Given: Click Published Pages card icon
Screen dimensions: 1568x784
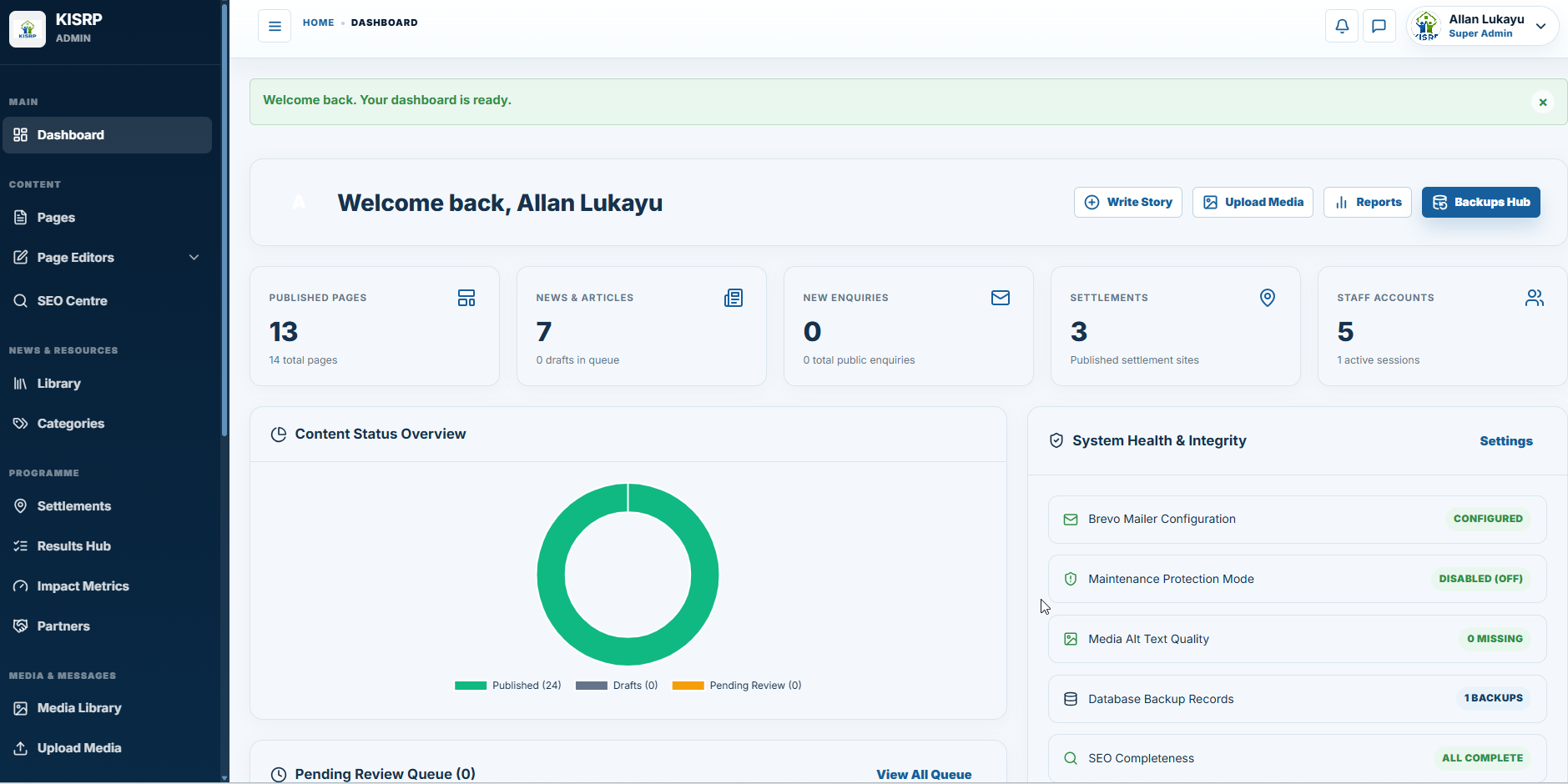Looking at the screenshot, I should pyautogui.click(x=466, y=298).
